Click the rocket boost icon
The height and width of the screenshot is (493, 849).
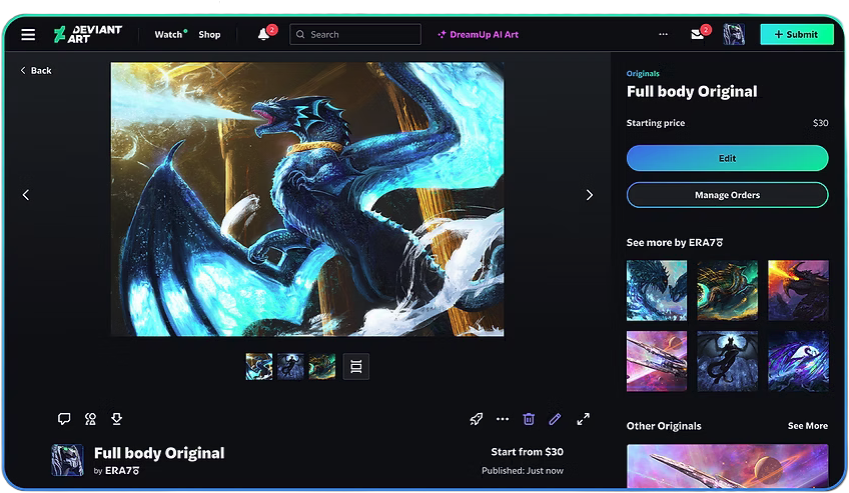click(x=476, y=419)
